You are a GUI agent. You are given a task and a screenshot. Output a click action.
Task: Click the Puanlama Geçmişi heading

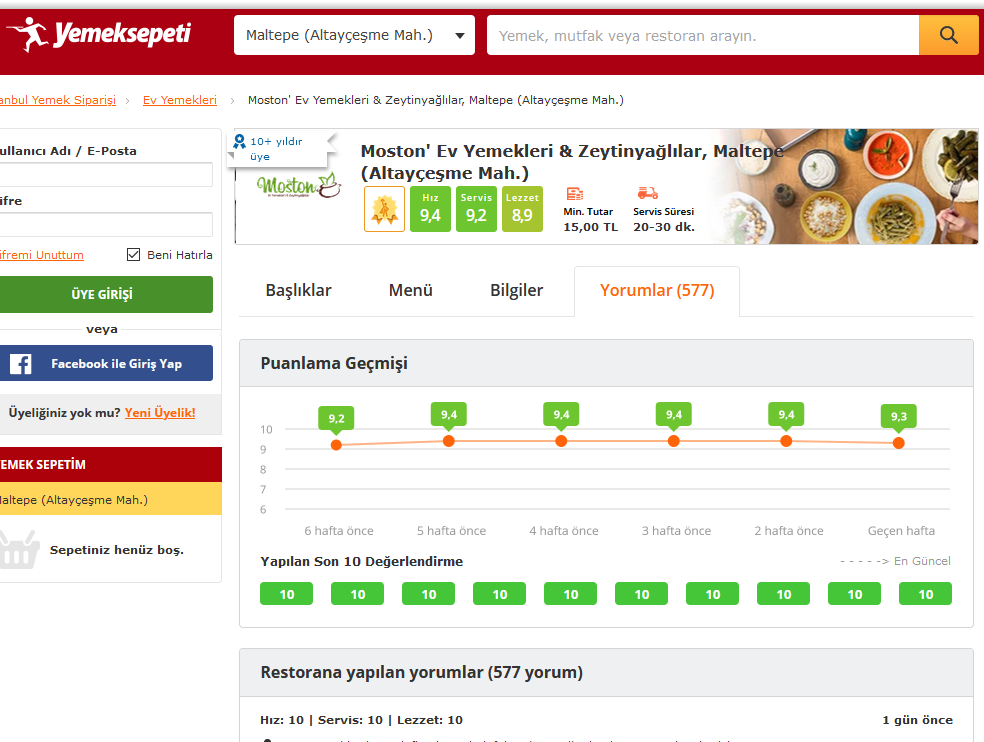(x=334, y=363)
